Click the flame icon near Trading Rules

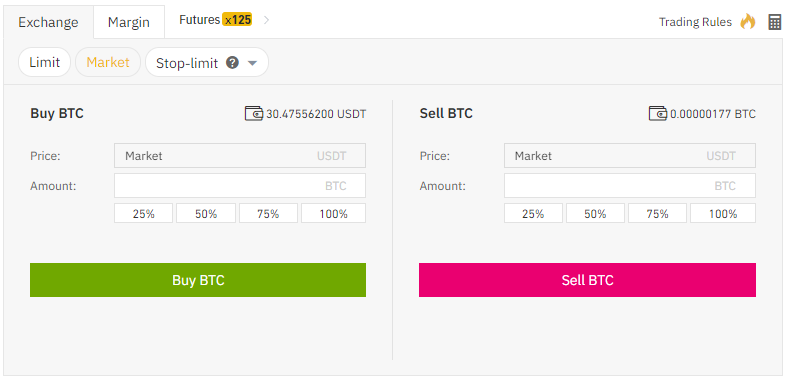(748, 22)
